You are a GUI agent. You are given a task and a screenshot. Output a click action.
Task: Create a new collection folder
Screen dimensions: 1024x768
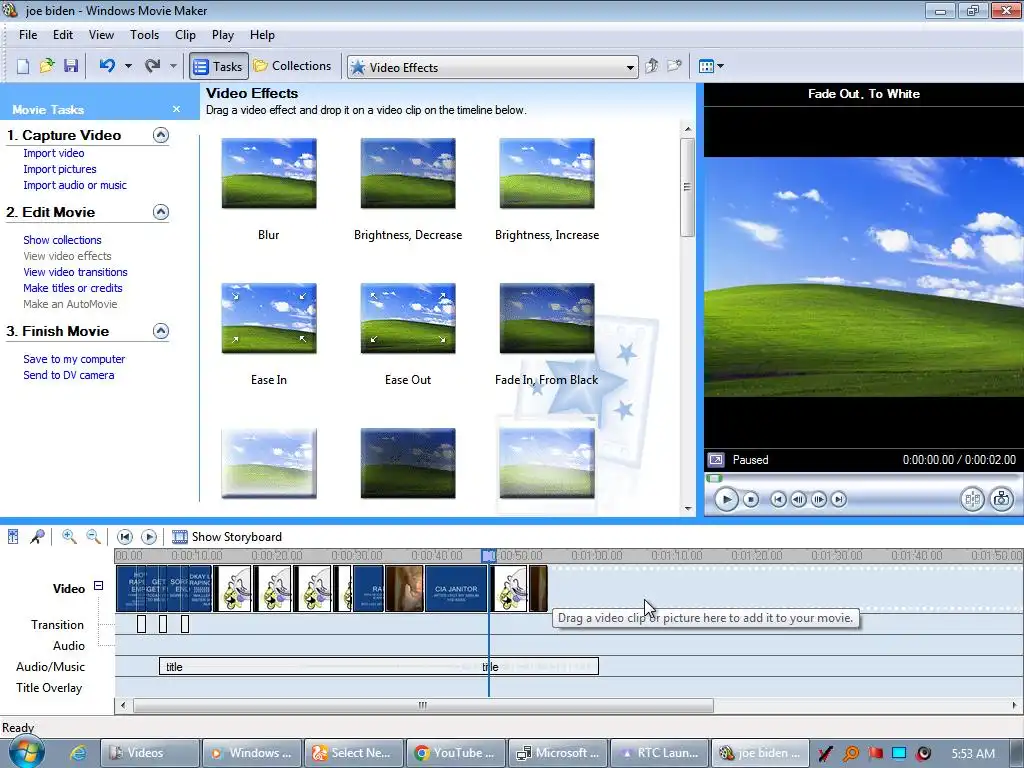coord(674,66)
